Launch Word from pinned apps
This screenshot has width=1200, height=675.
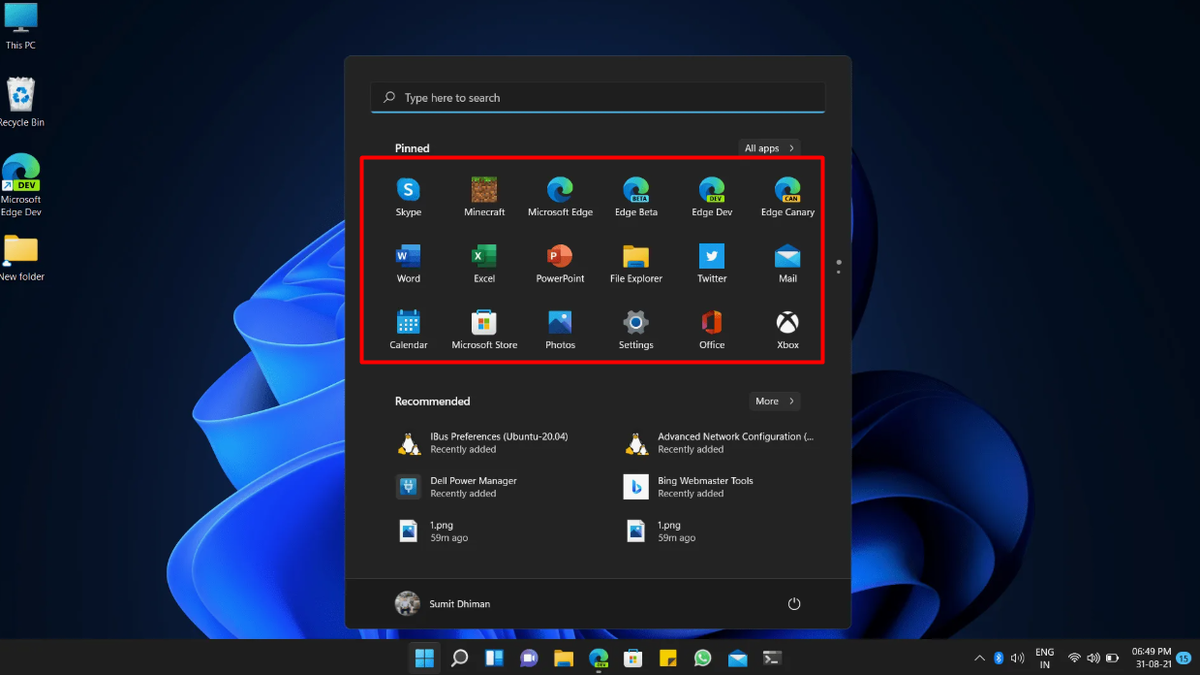[x=408, y=263]
